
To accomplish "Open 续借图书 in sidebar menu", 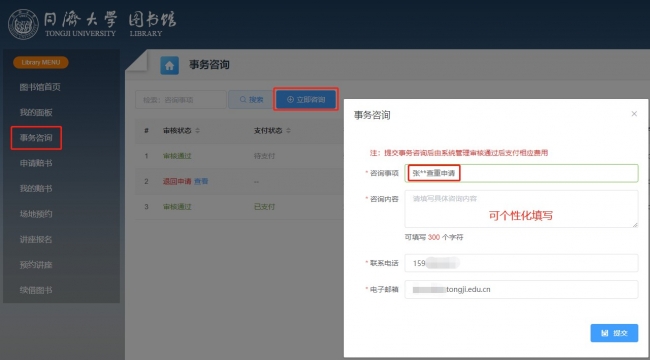I will (36, 290).
